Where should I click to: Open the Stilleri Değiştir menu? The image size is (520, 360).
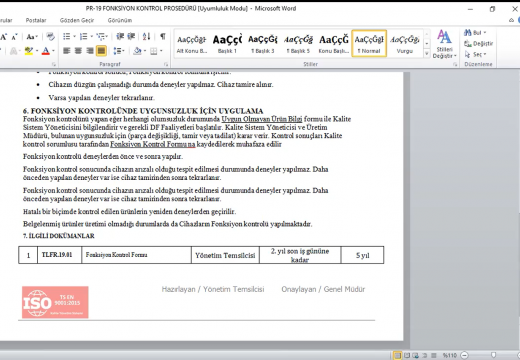tap(444, 44)
